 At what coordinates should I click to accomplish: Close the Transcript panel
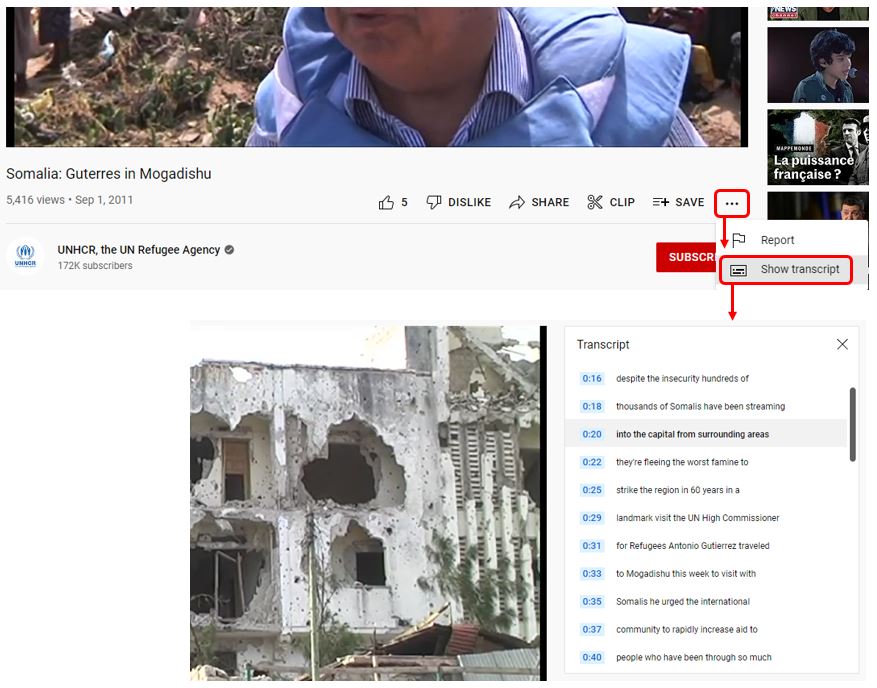point(842,344)
